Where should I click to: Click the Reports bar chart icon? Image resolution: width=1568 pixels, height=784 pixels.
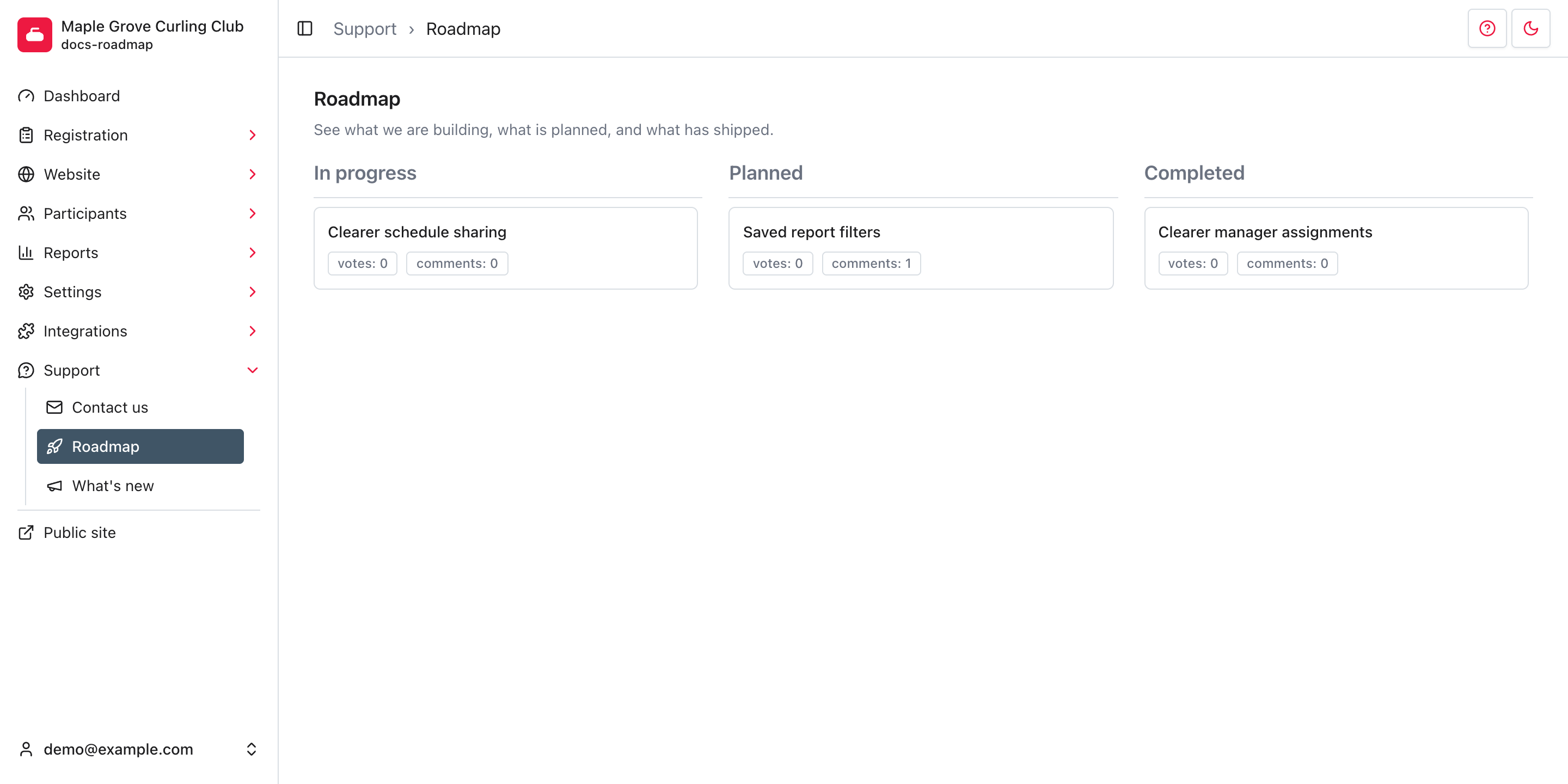coord(26,253)
